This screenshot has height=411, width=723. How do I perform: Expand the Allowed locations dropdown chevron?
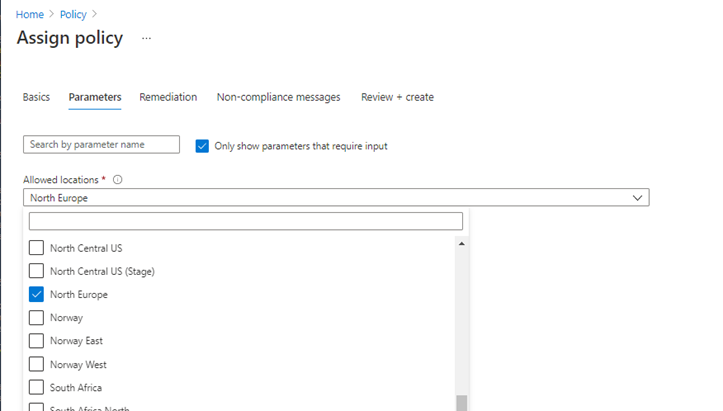[x=637, y=198]
